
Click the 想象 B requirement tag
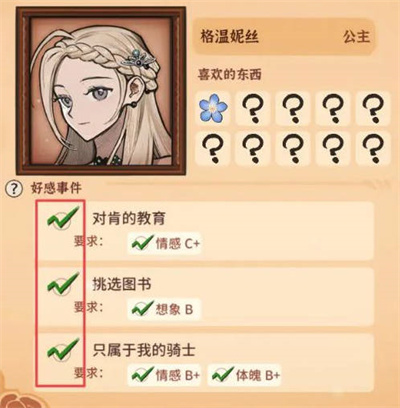pyautogui.click(x=165, y=309)
